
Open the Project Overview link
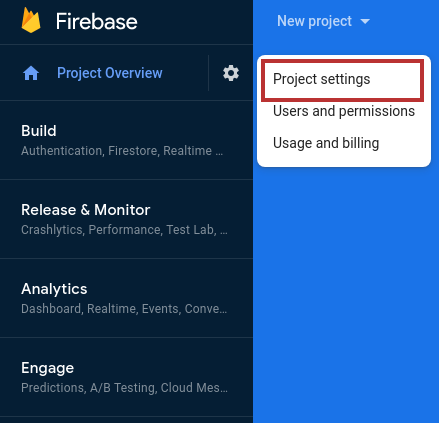[x=110, y=73]
